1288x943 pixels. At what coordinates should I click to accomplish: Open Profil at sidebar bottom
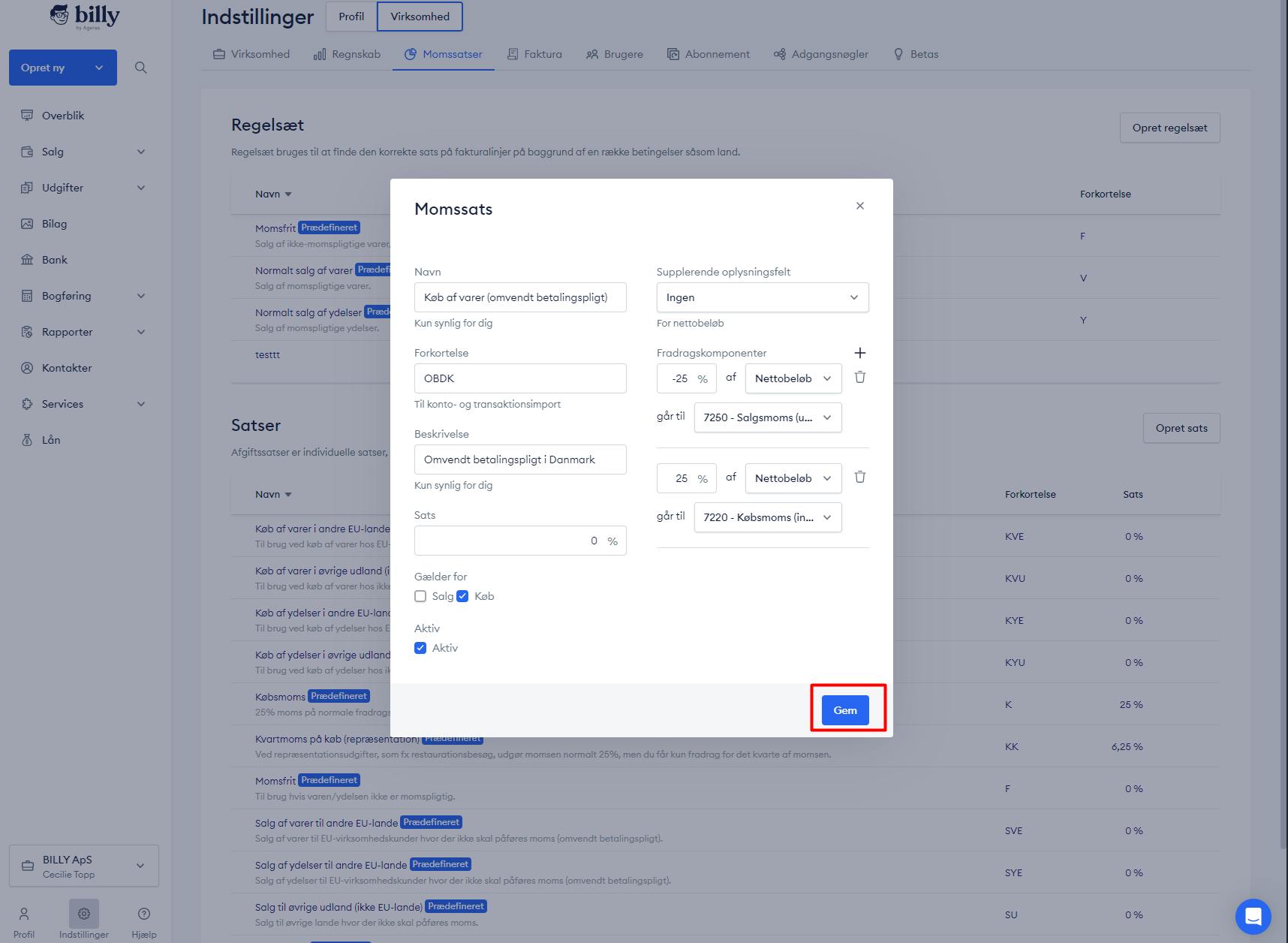point(24,922)
